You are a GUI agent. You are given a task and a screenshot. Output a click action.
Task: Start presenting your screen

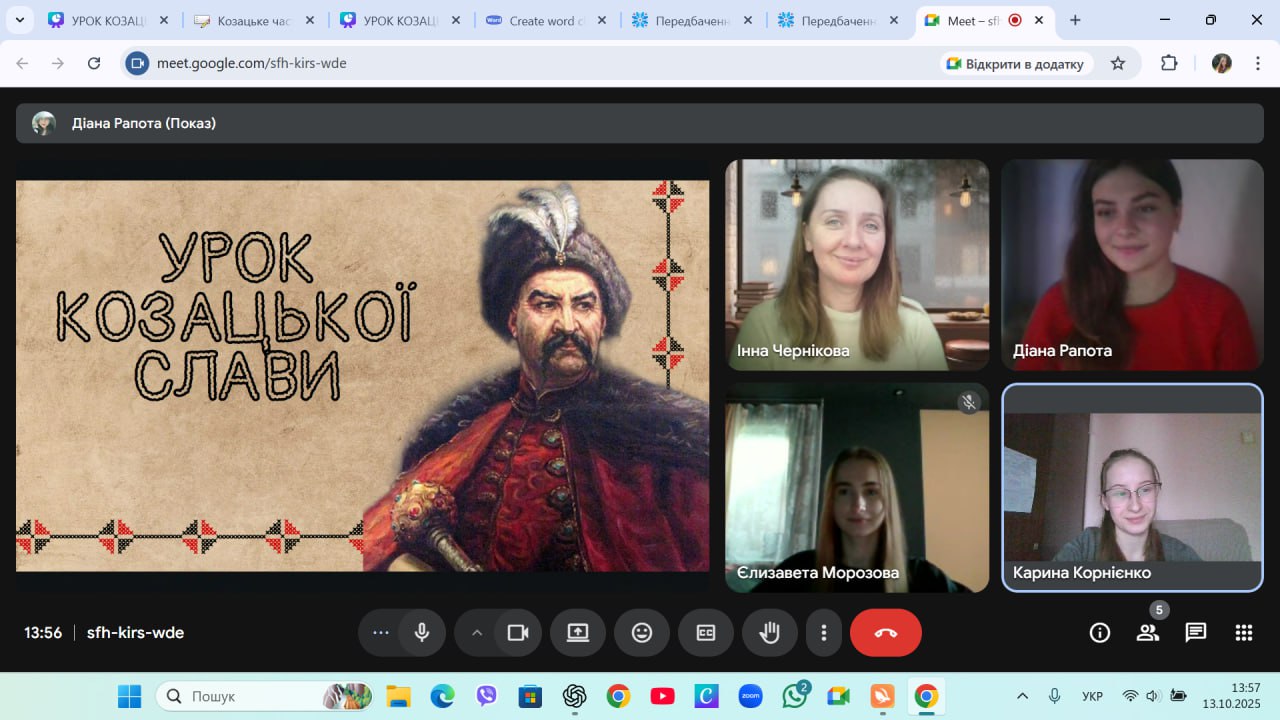pos(578,632)
